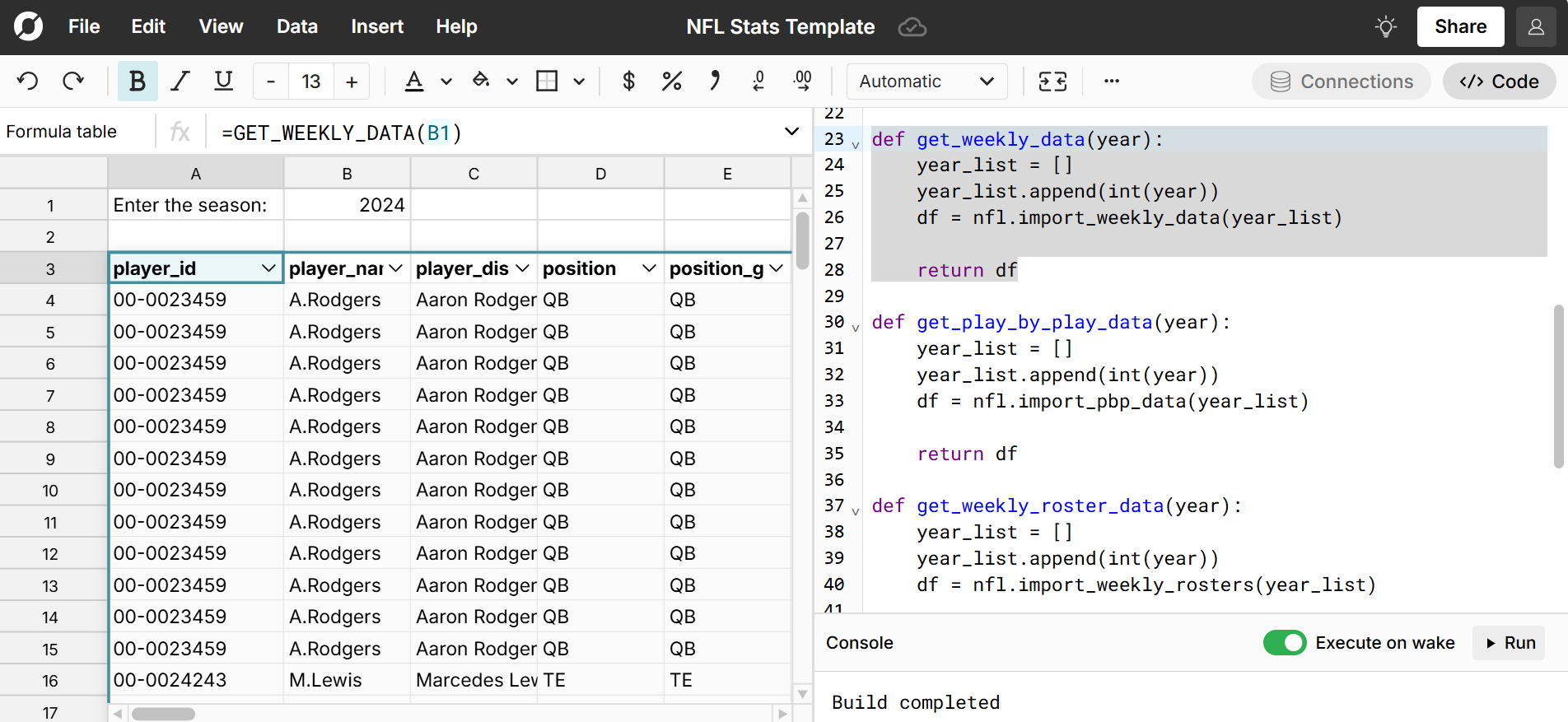Open the fill color picker

pos(481,81)
